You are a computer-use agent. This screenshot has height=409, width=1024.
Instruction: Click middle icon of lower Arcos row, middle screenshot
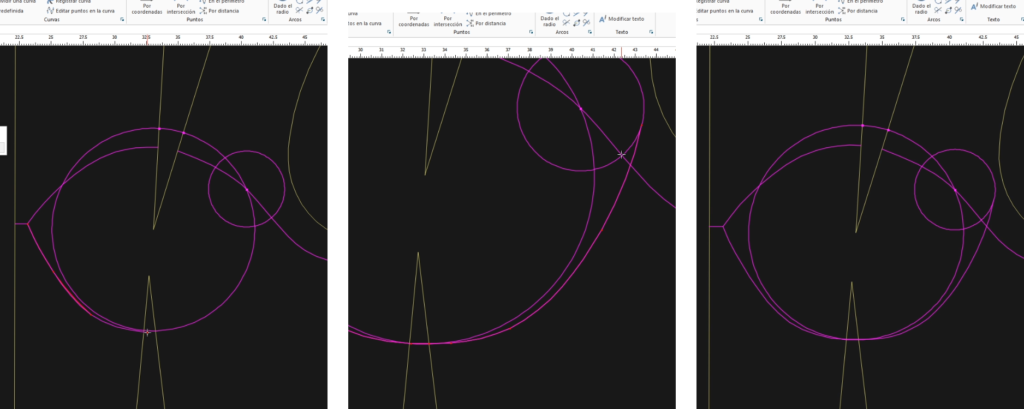point(576,23)
